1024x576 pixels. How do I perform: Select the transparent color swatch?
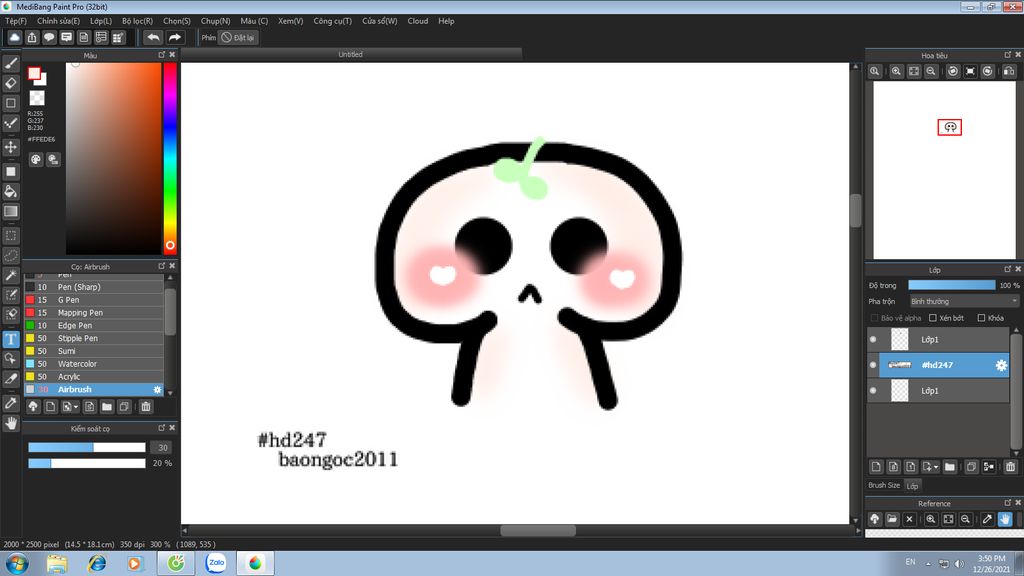tap(37, 99)
